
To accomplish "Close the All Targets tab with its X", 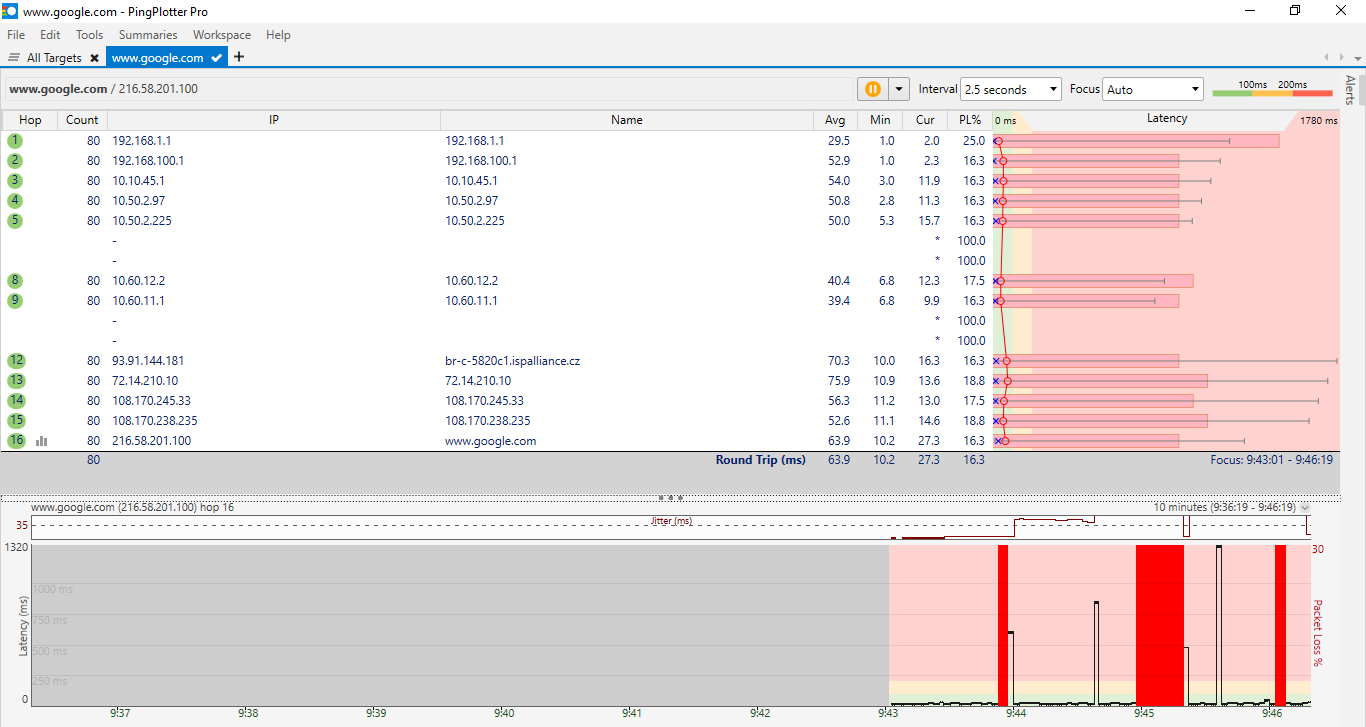I will [94, 58].
